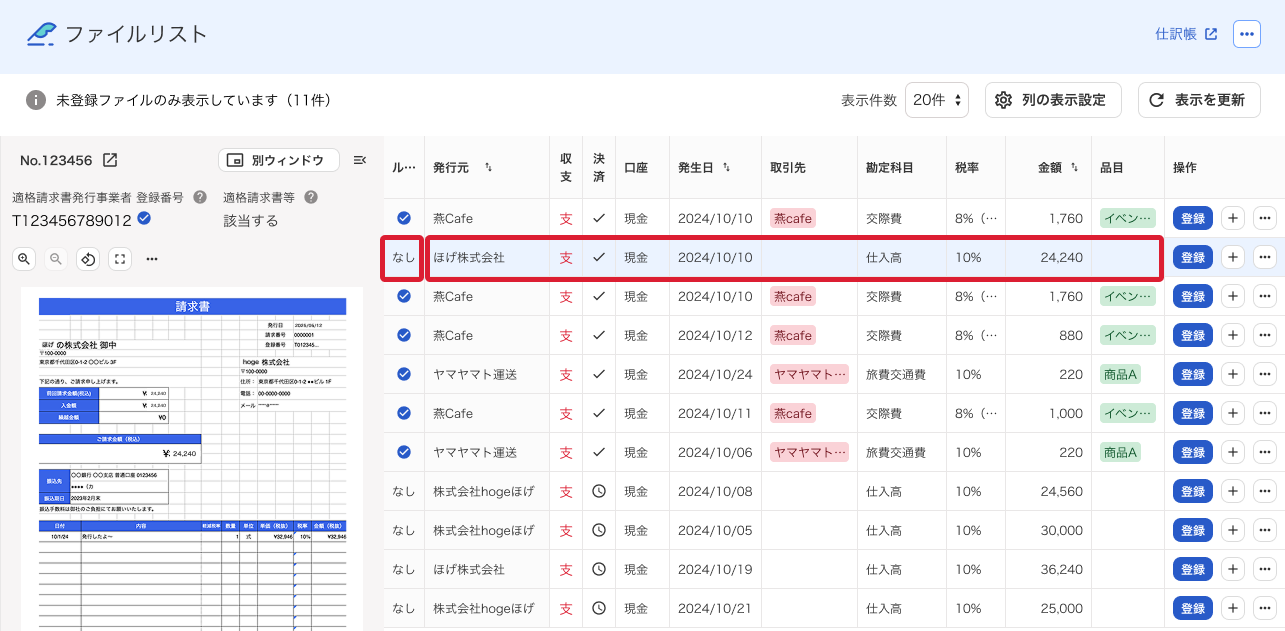Open the top-right three-dots menu
The height and width of the screenshot is (631, 1285).
pyautogui.click(x=1246, y=34)
